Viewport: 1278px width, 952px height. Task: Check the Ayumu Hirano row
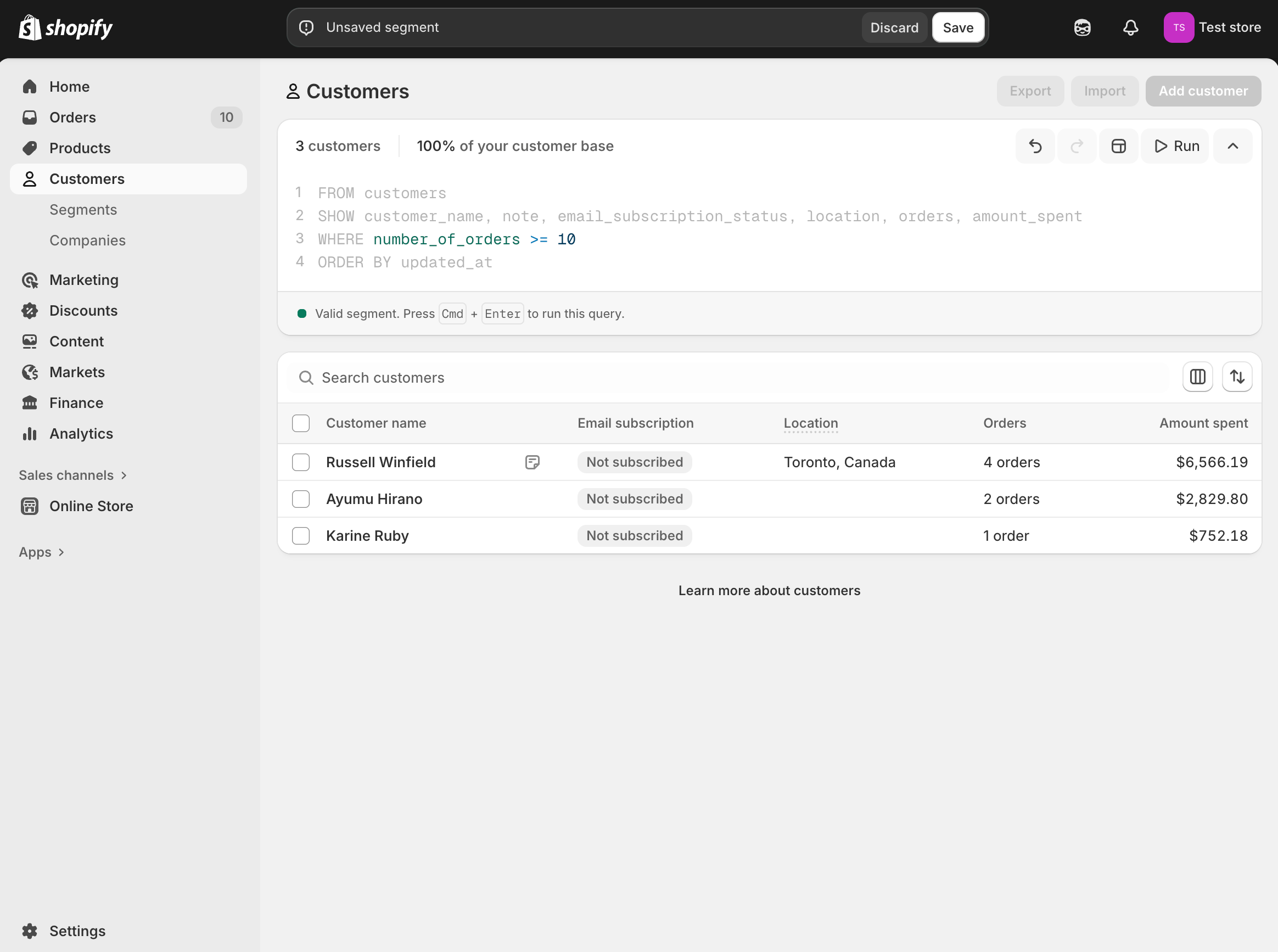pyautogui.click(x=301, y=499)
